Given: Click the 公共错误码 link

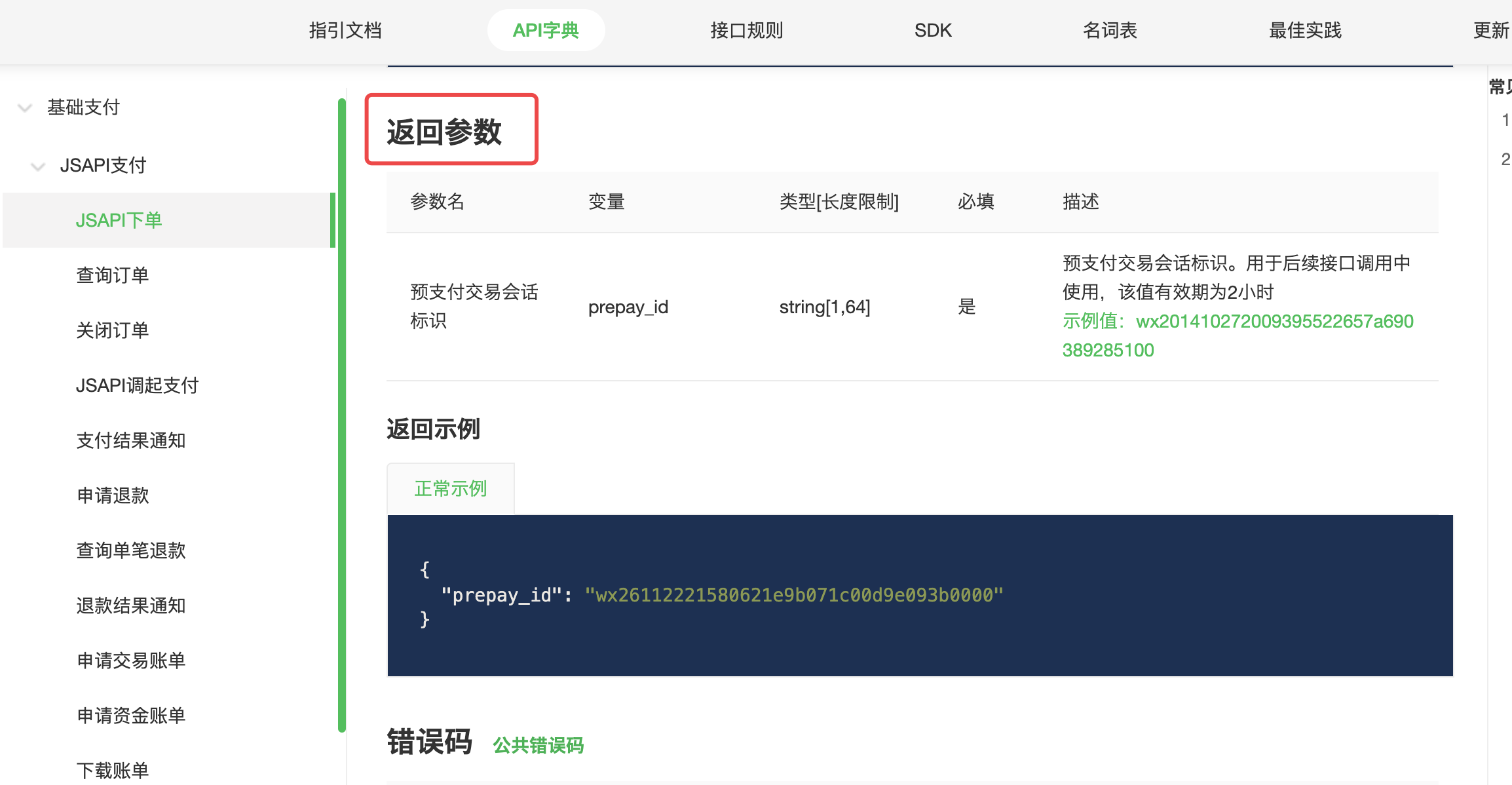Looking at the screenshot, I should pos(537,745).
